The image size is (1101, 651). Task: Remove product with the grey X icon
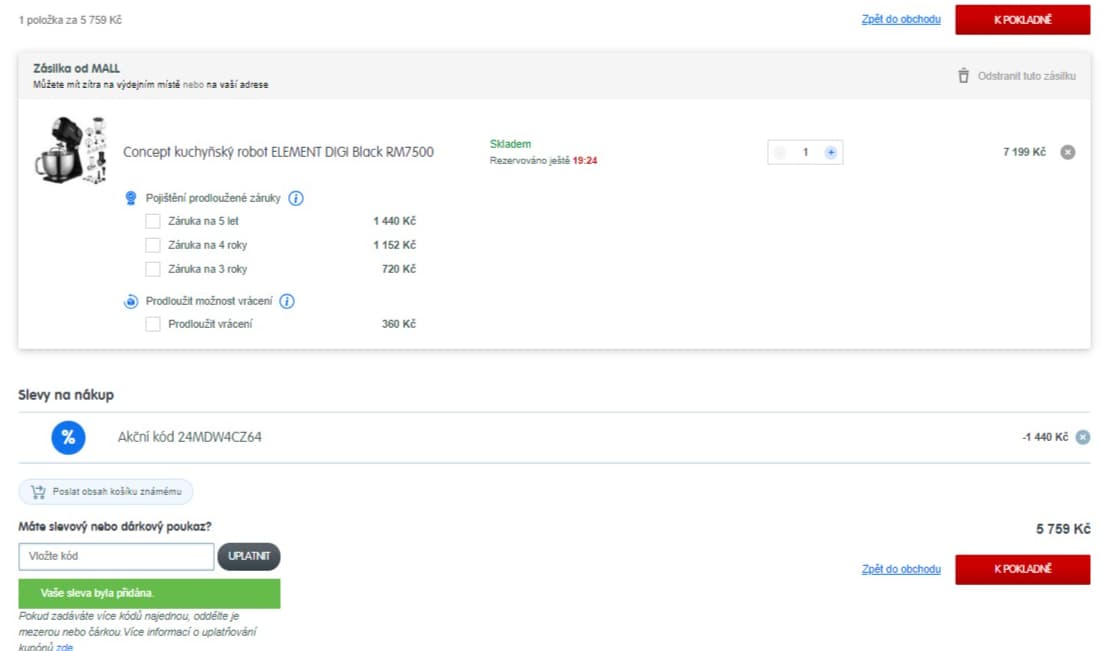click(x=1067, y=152)
